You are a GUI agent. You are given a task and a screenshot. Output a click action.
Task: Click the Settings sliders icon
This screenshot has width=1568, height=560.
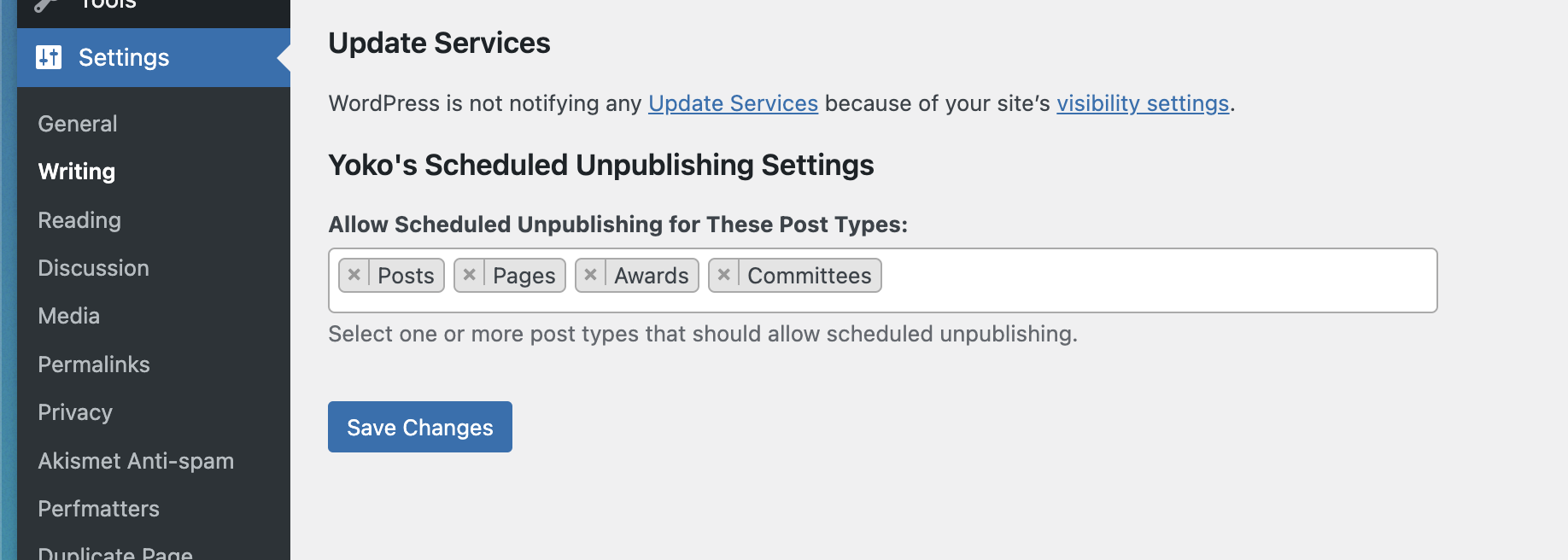pyautogui.click(x=49, y=57)
